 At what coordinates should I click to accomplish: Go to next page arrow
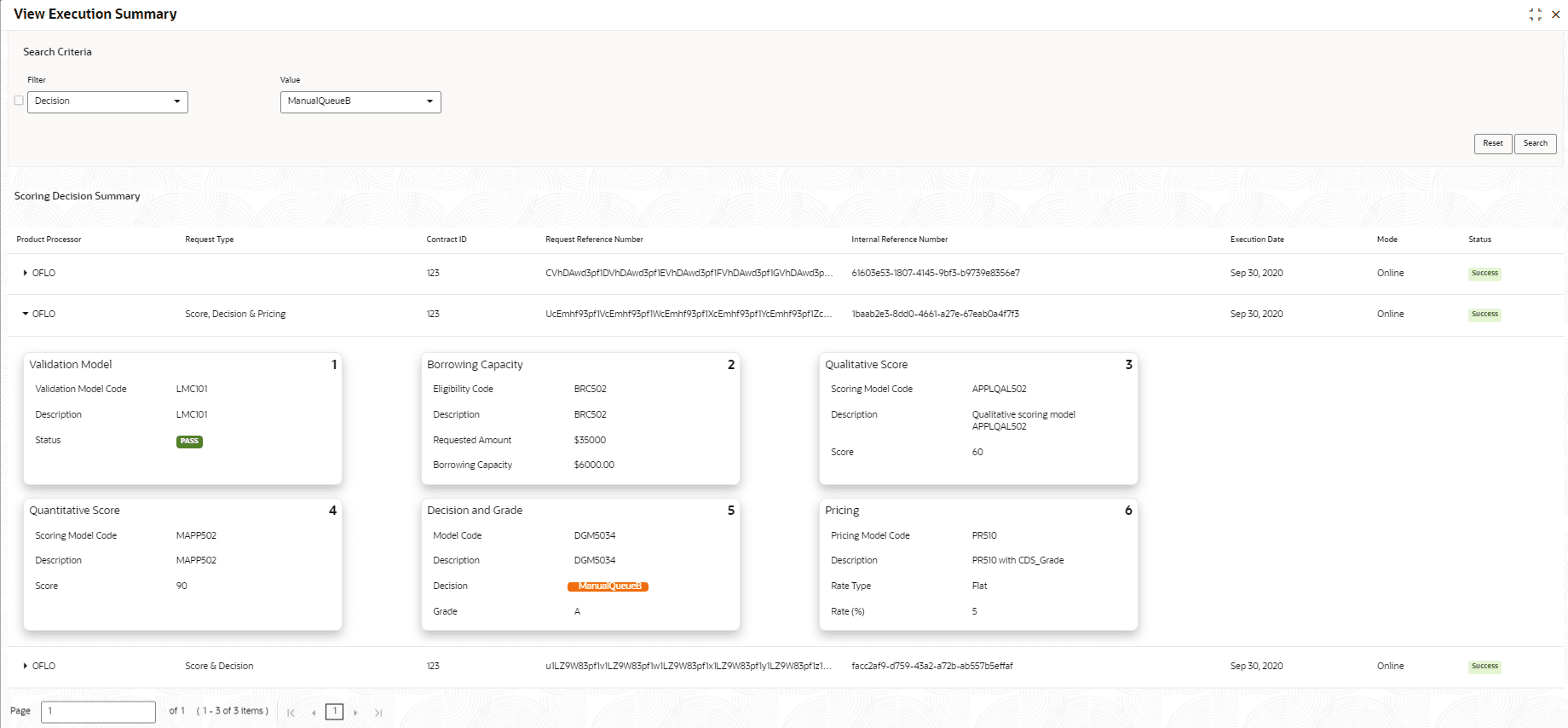pyautogui.click(x=355, y=713)
